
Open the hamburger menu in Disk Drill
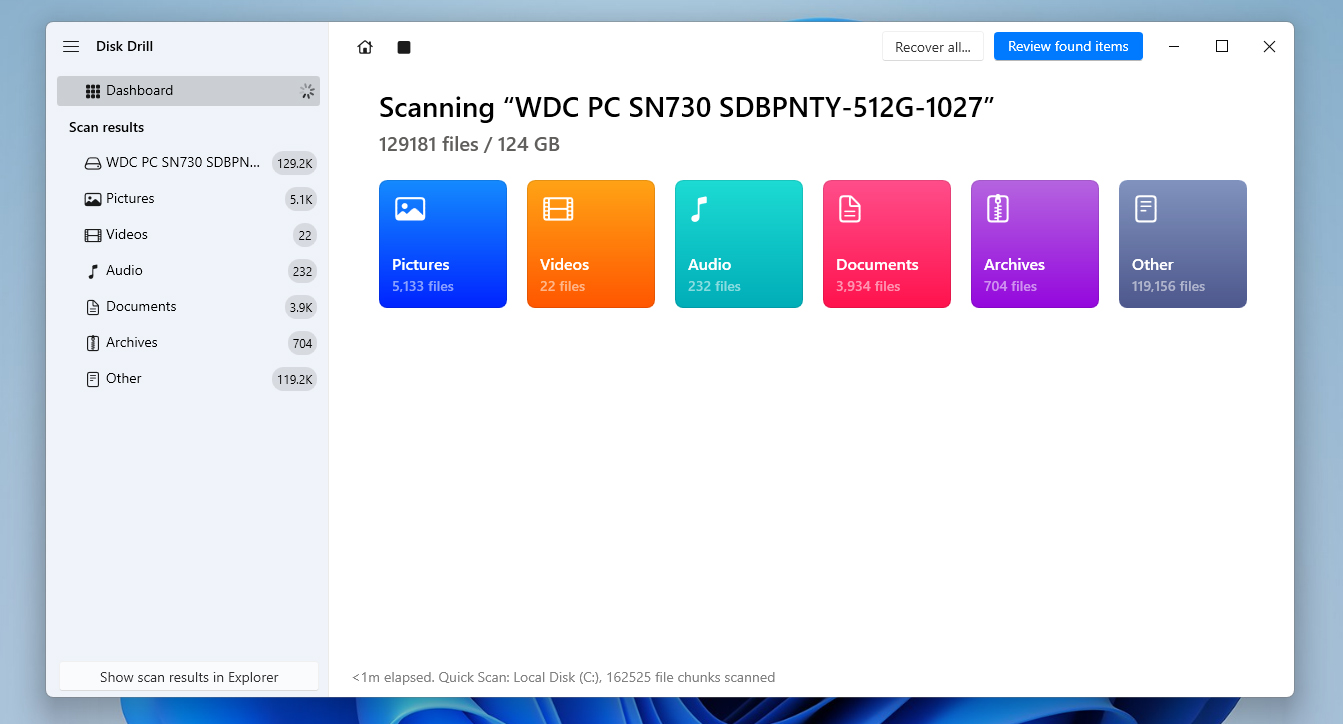[x=71, y=47]
